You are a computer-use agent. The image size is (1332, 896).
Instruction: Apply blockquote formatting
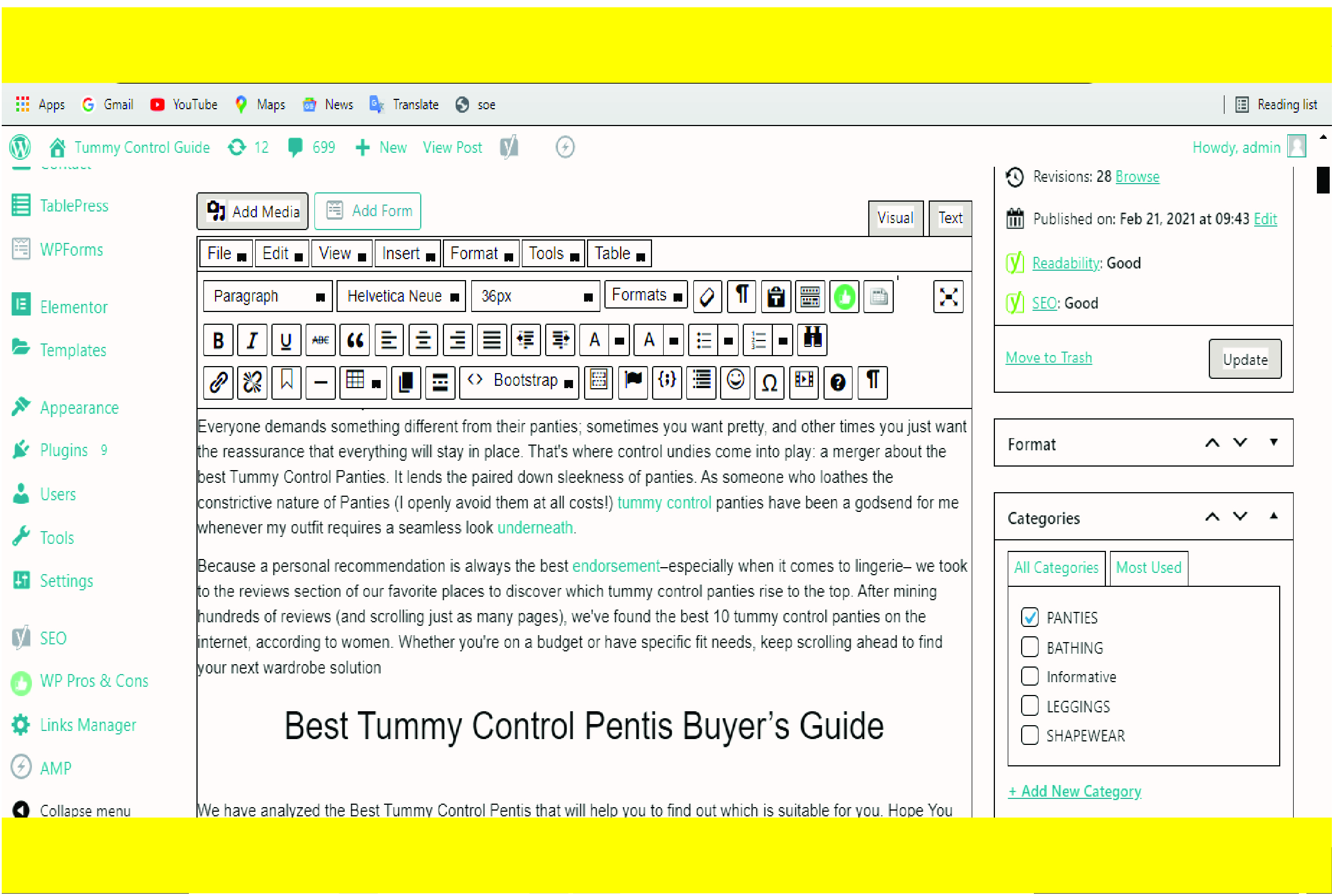pyautogui.click(x=355, y=340)
